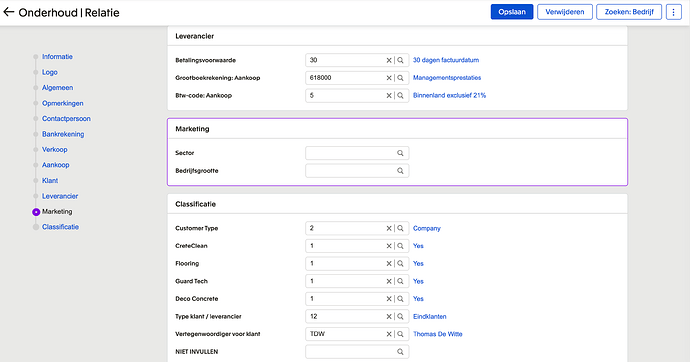Go back using the arrow icon
Viewport: 690px width, 362px height.
9,12
